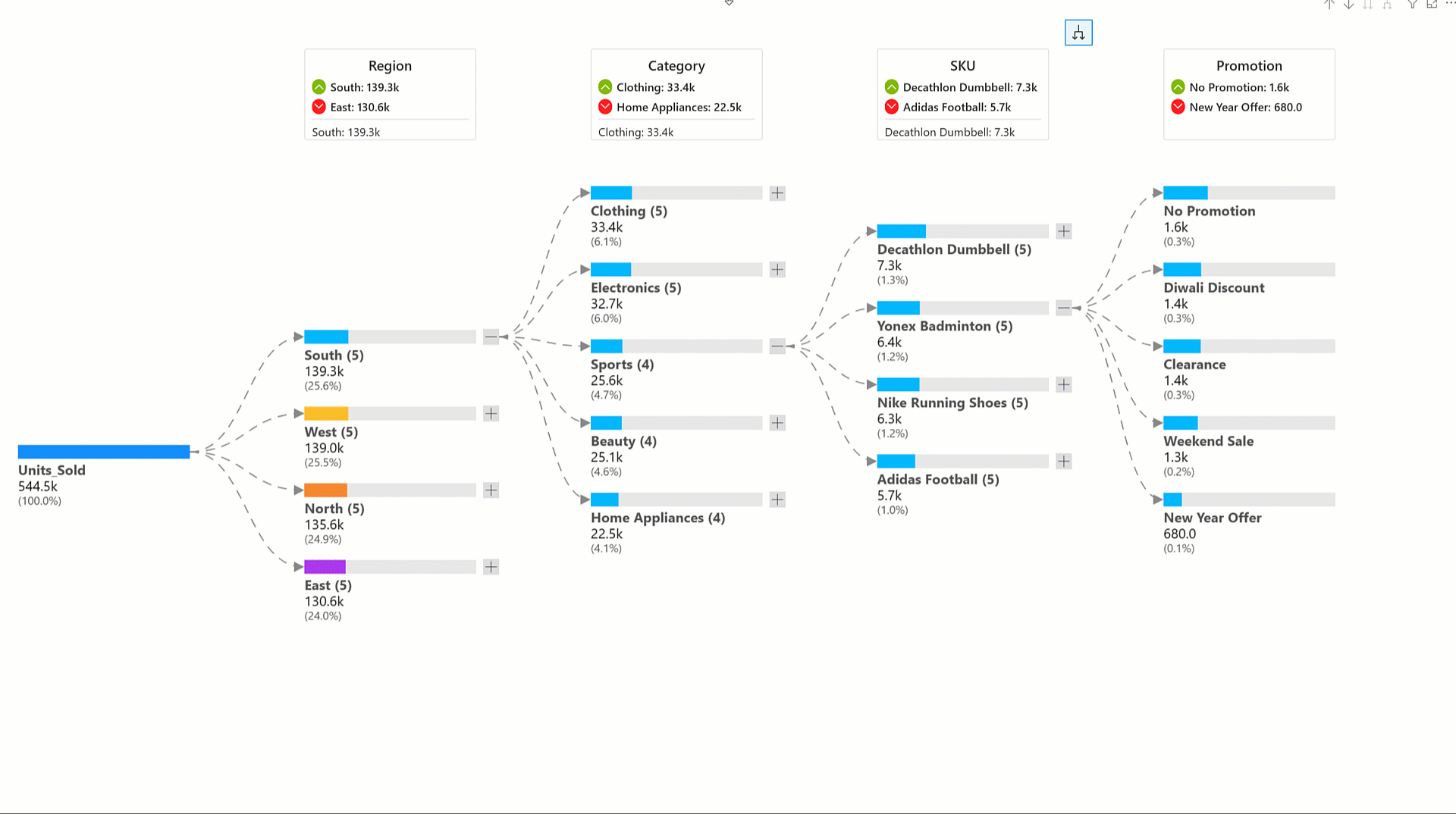Screen dimensions: 1456x814
Task: Expand the Adidas Football SKU node
Action: tap(1064, 461)
